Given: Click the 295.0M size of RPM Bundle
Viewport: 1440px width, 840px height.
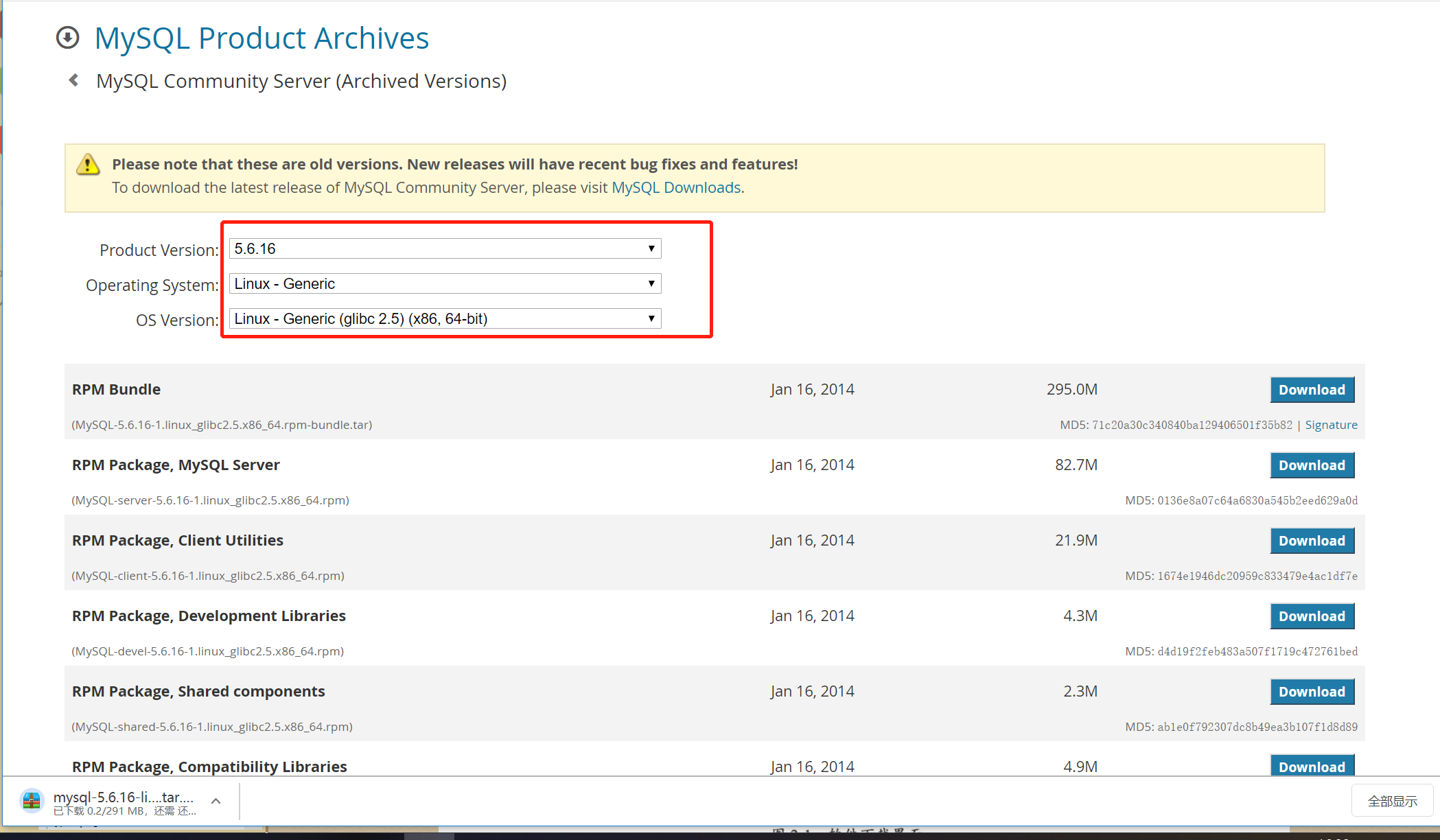Looking at the screenshot, I should [x=1071, y=389].
